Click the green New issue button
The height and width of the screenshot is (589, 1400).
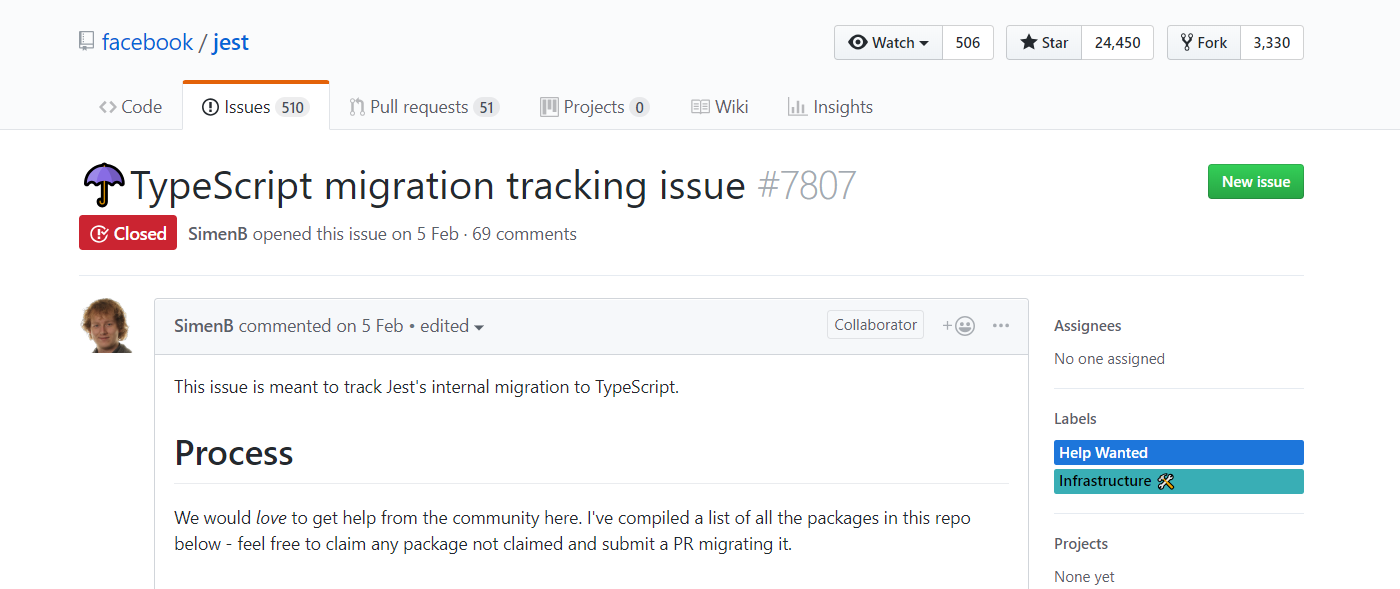1256,182
